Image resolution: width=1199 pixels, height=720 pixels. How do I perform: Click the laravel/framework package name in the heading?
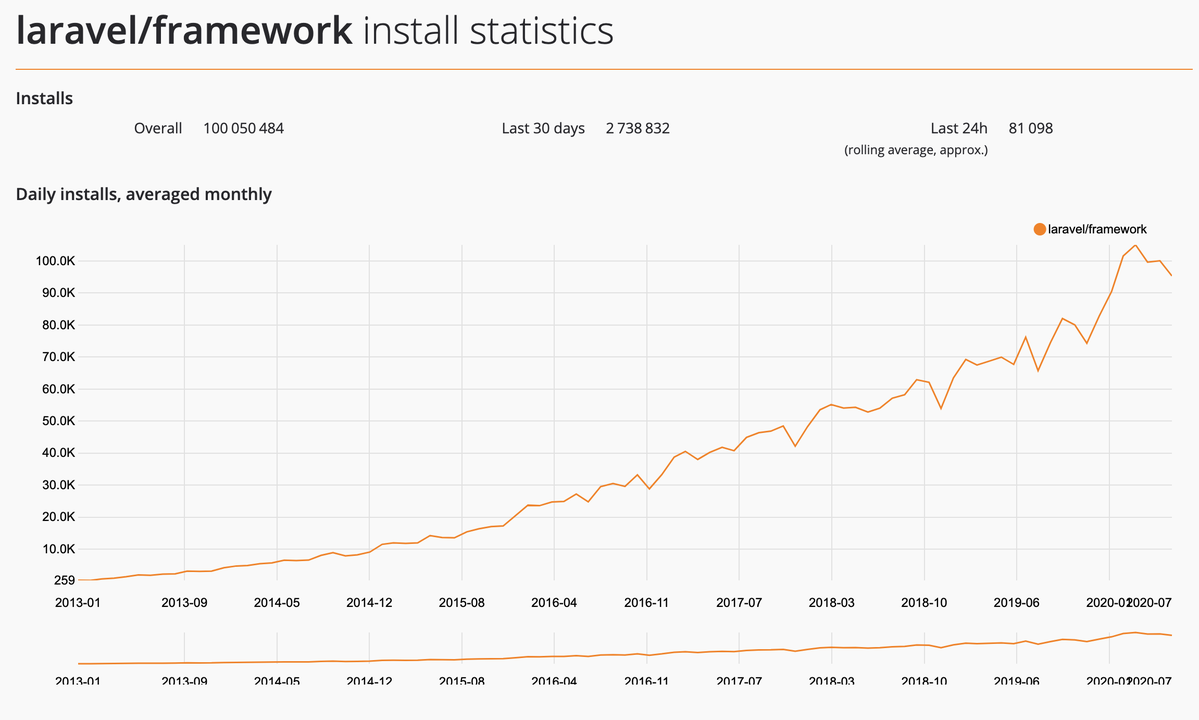tap(184, 30)
